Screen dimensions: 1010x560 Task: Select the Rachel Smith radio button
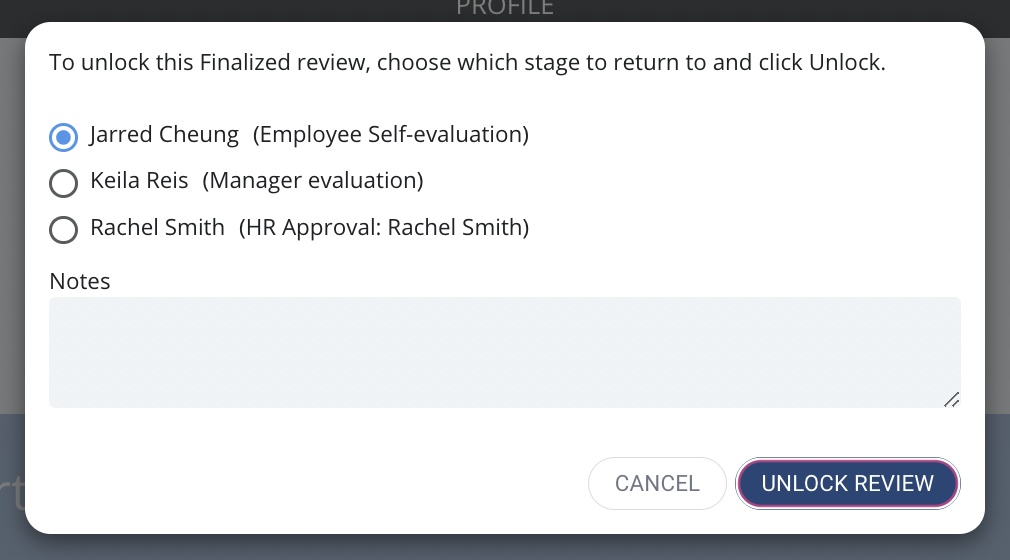pyautogui.click(x=63, y=229)
